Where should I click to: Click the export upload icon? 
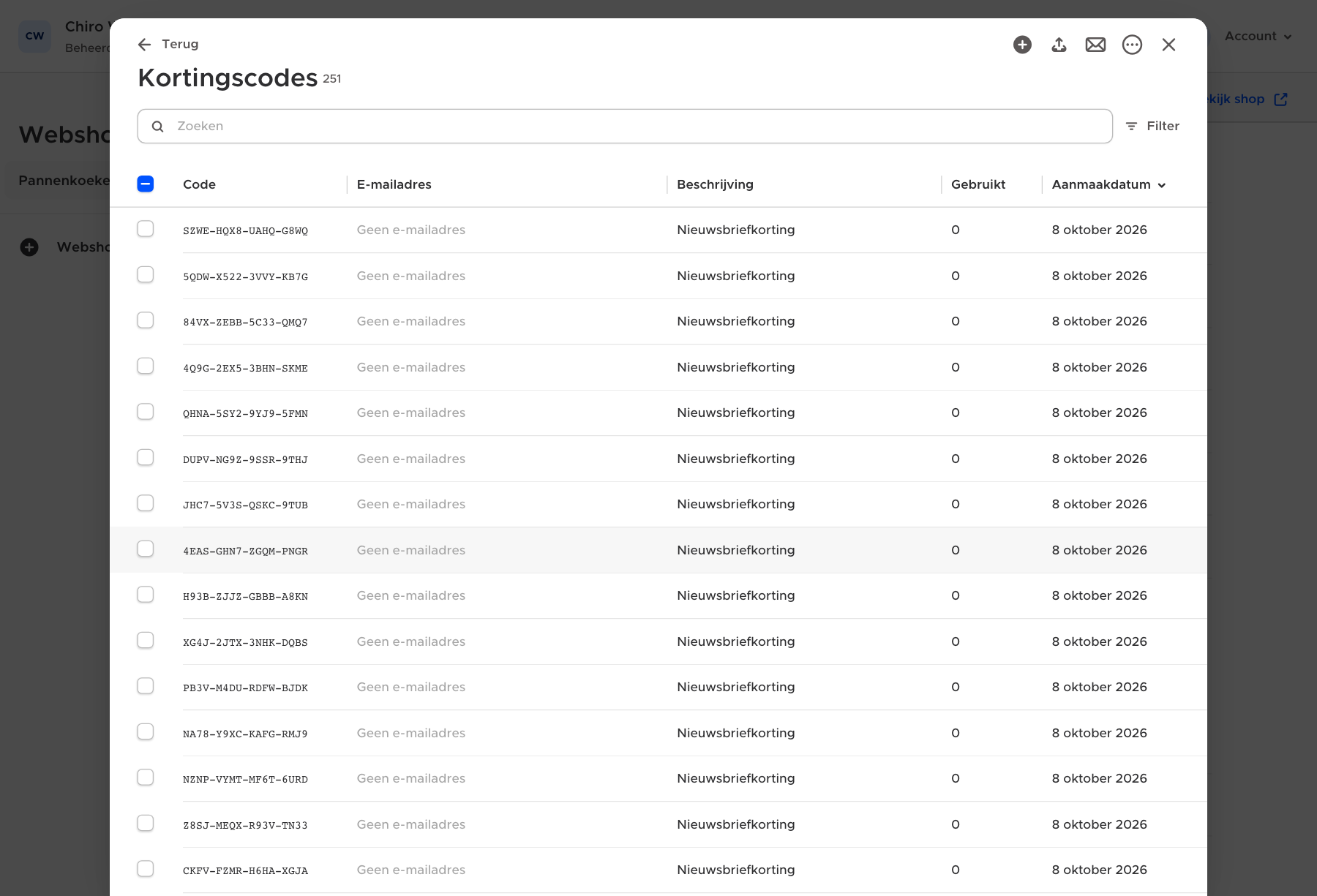[1059, 45]
